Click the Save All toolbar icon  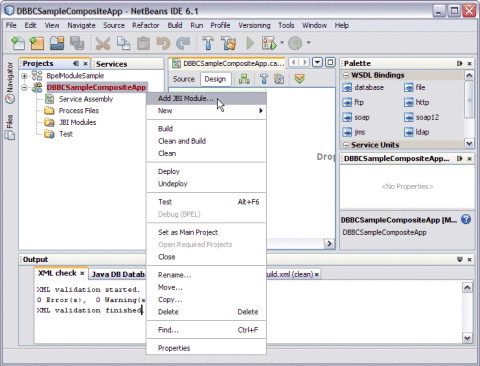click(77, 43)
